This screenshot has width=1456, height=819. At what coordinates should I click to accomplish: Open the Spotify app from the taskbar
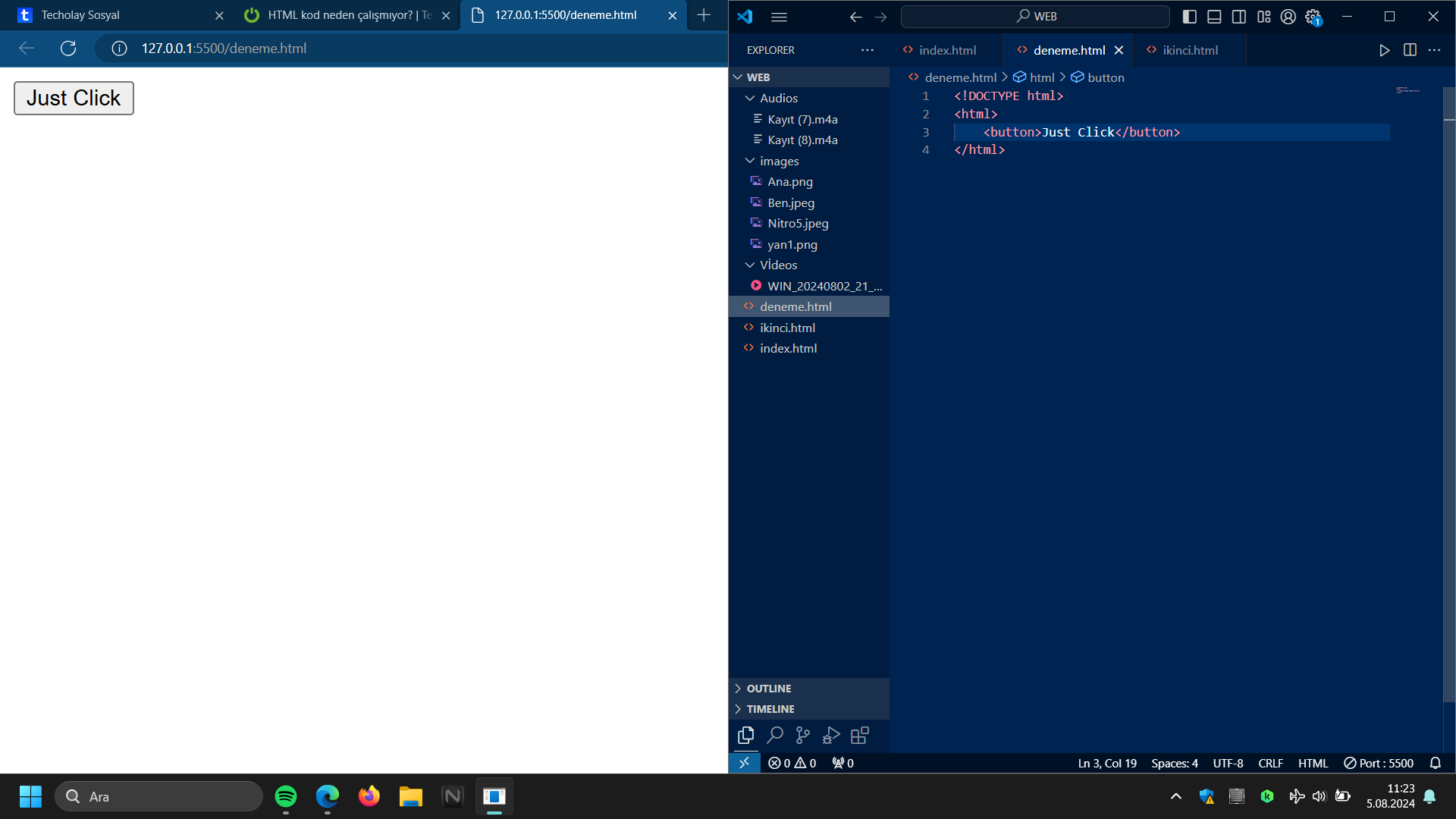286,796
